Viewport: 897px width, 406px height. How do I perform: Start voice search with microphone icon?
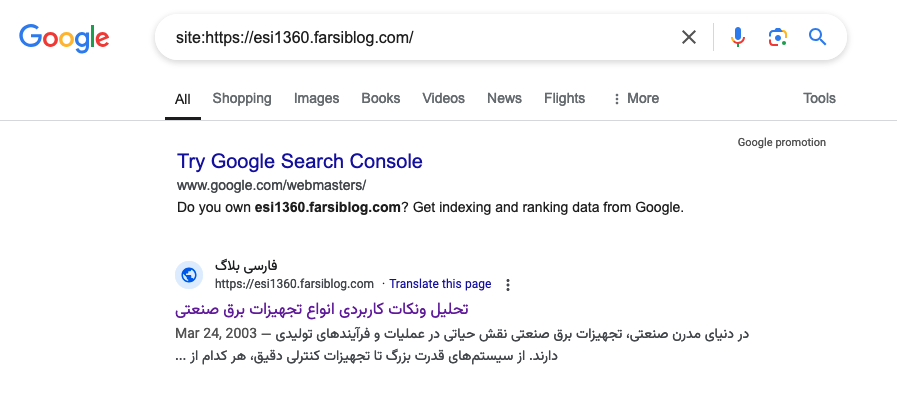738,38
